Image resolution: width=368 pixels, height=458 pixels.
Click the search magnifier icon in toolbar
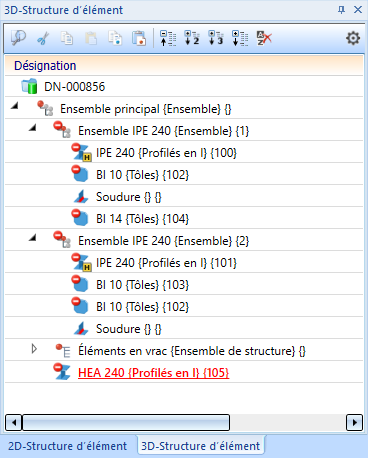tap(18, 38)
